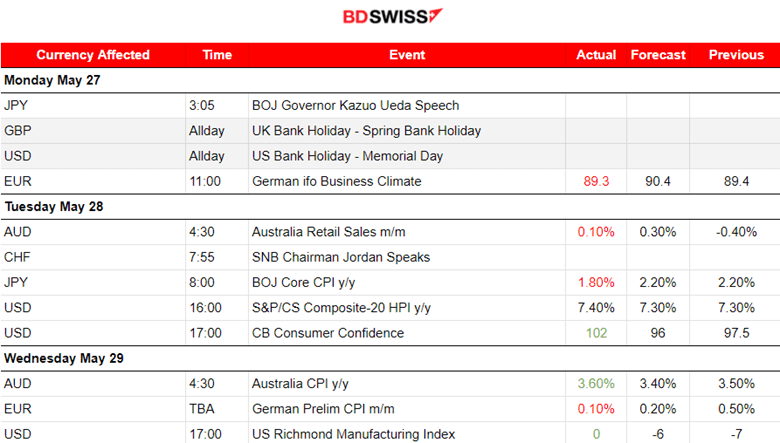Select the US Richmond Manufacturing Index event

point(353,434)
